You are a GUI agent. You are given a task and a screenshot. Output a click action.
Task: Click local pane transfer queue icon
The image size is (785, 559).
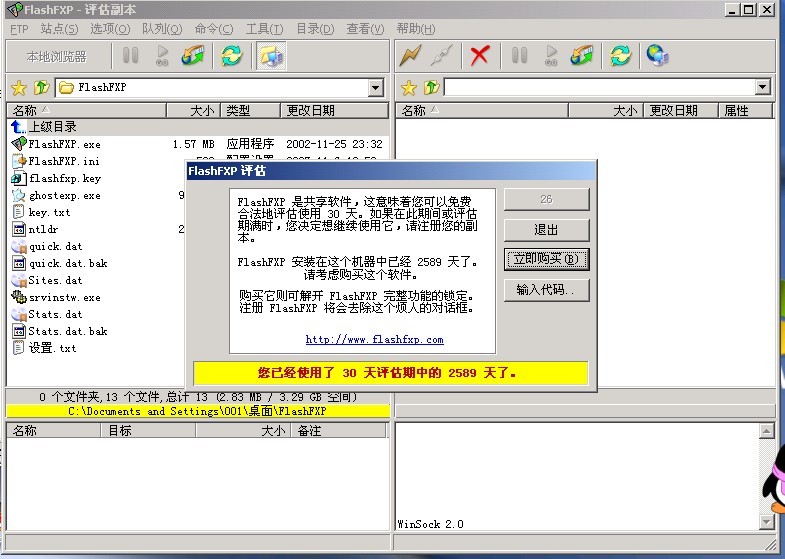(193, 56)
